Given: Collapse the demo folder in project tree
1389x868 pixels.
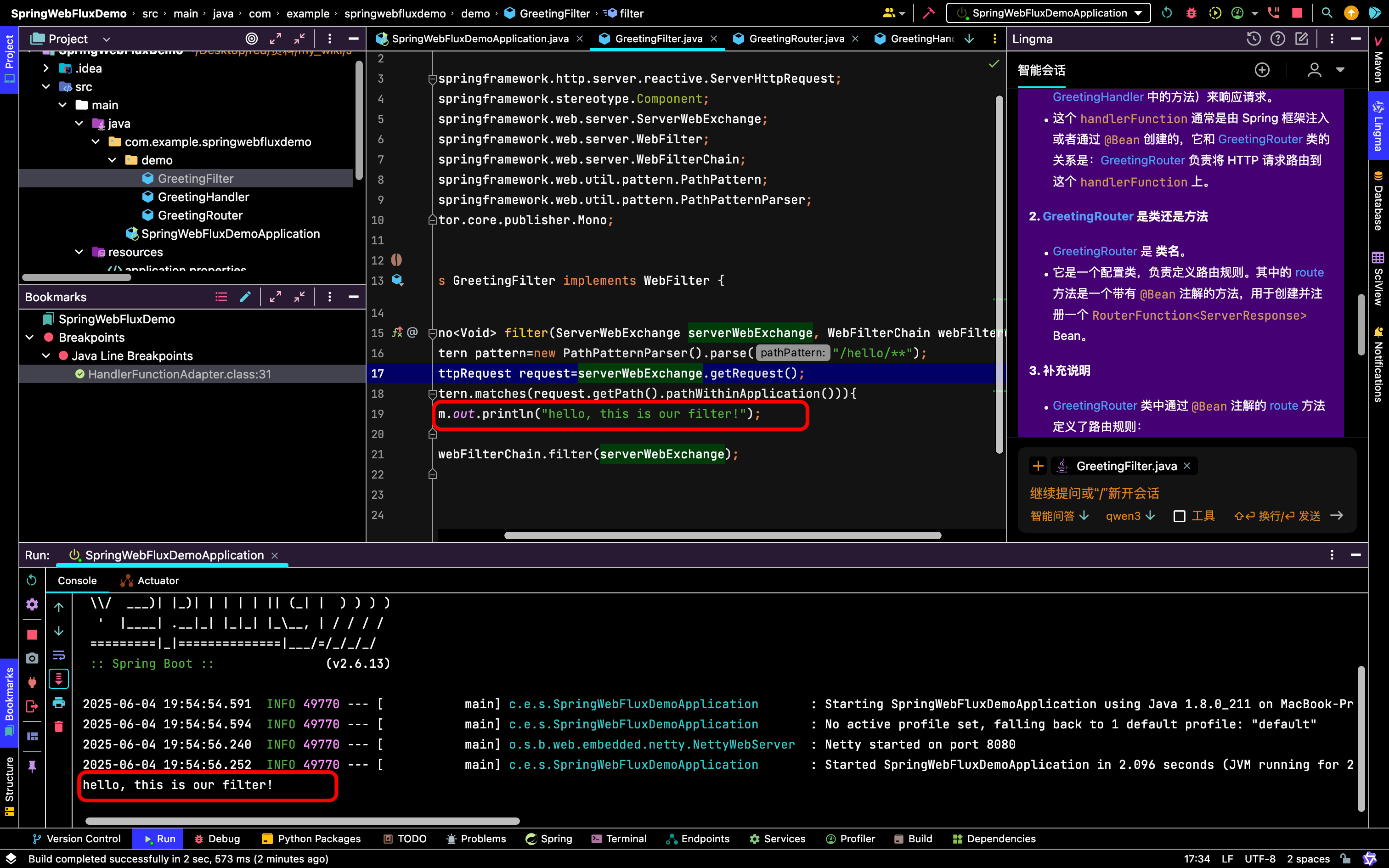Looking at the screenshot, I should click(113, 160).
